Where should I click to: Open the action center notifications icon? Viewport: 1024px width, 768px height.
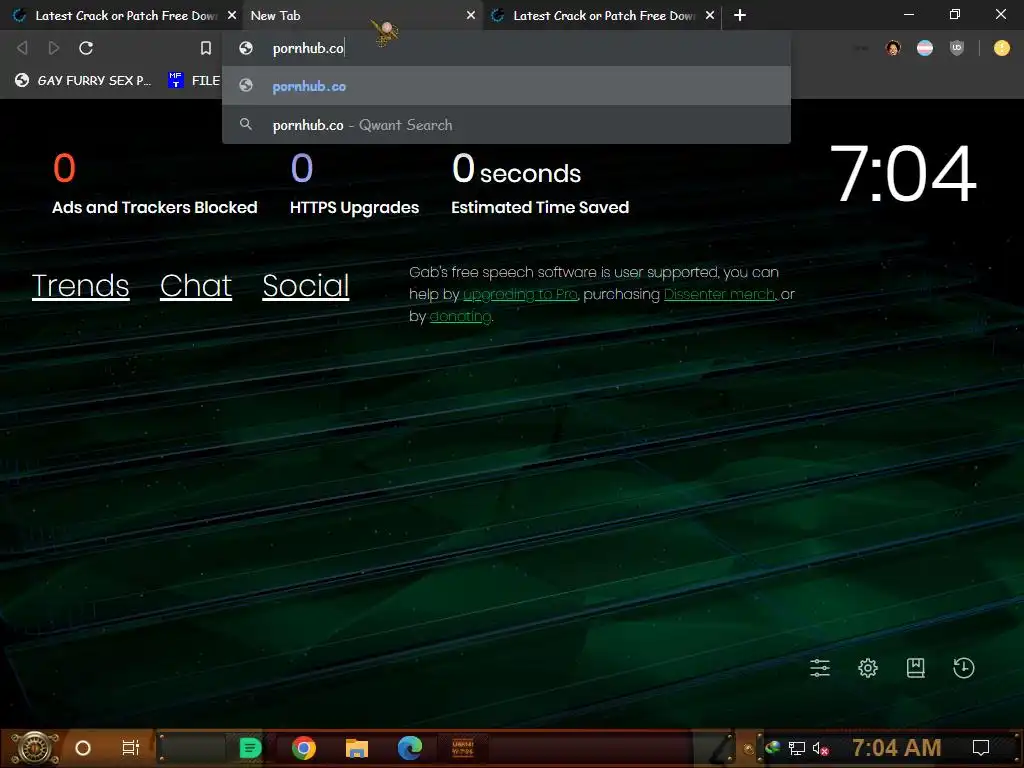pos(981,748)
